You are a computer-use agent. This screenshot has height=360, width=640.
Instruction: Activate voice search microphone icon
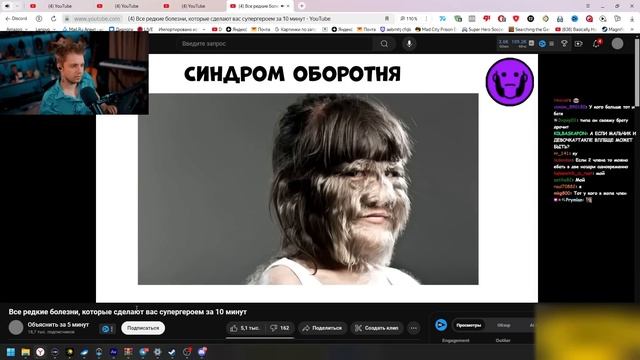[x=409, y=44]
